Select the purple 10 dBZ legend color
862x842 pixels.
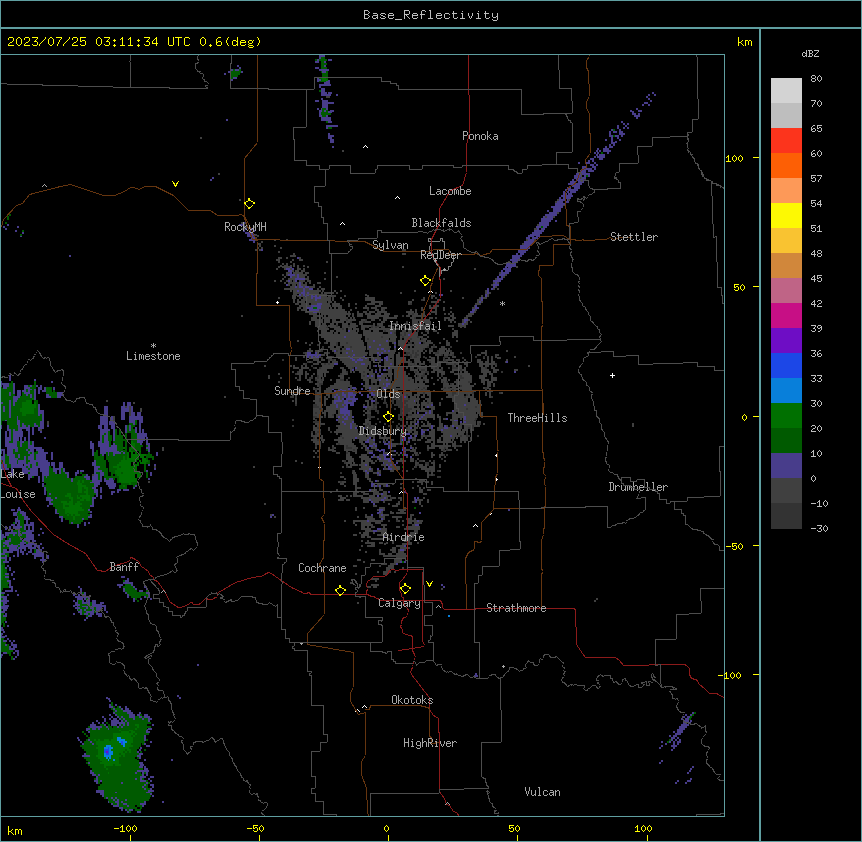pyautogui.click(x=786, y=466)
